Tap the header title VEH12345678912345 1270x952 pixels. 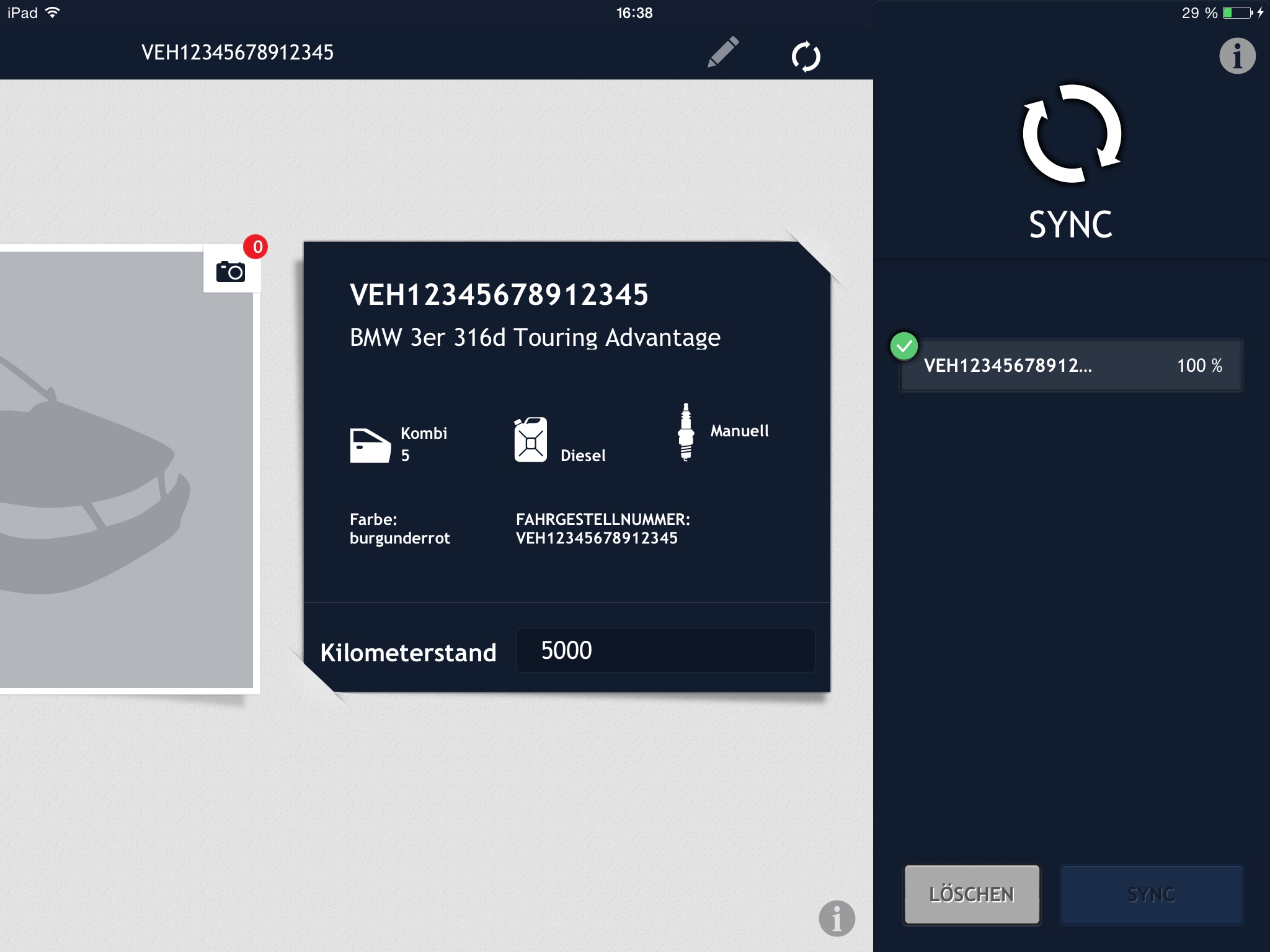(238, 53)
